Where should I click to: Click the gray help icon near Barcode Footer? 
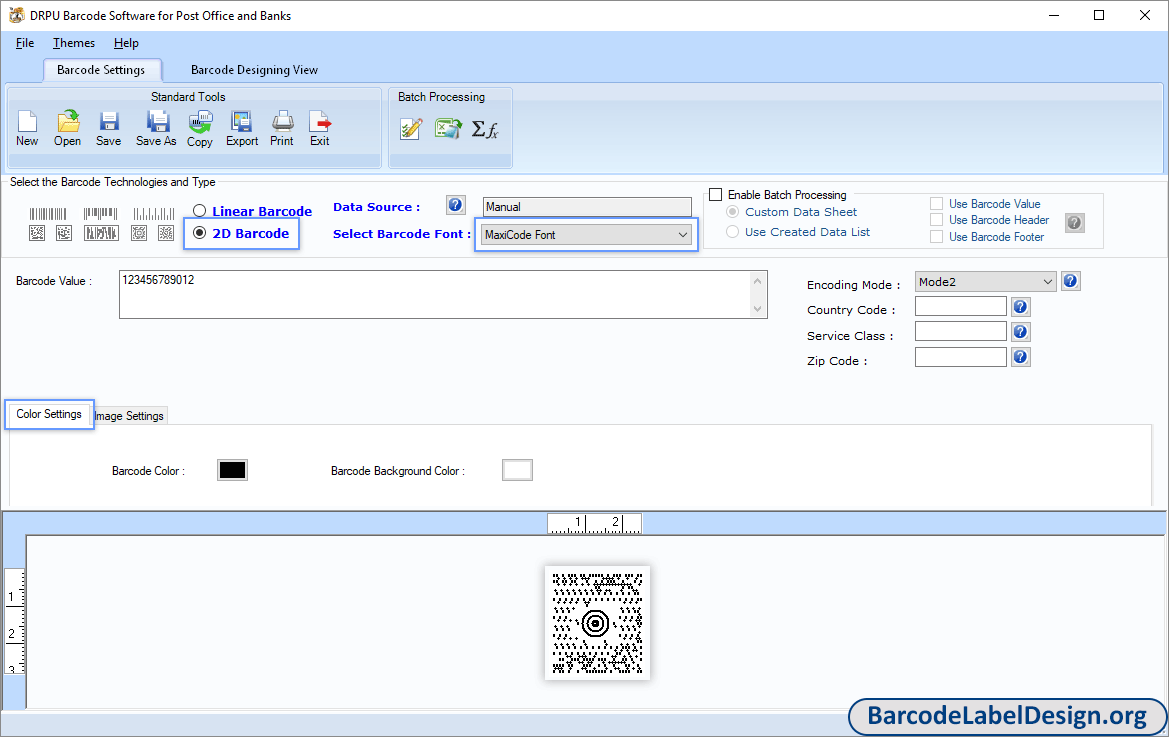pyautogui.click(x=1074, y=222)
